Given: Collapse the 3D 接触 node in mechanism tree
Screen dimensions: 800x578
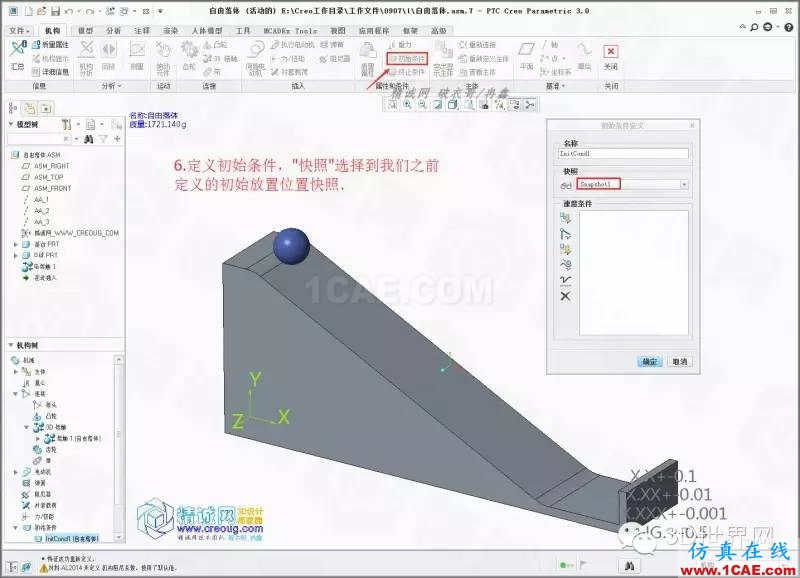Looking at the screenshot, I should (27, 427).
